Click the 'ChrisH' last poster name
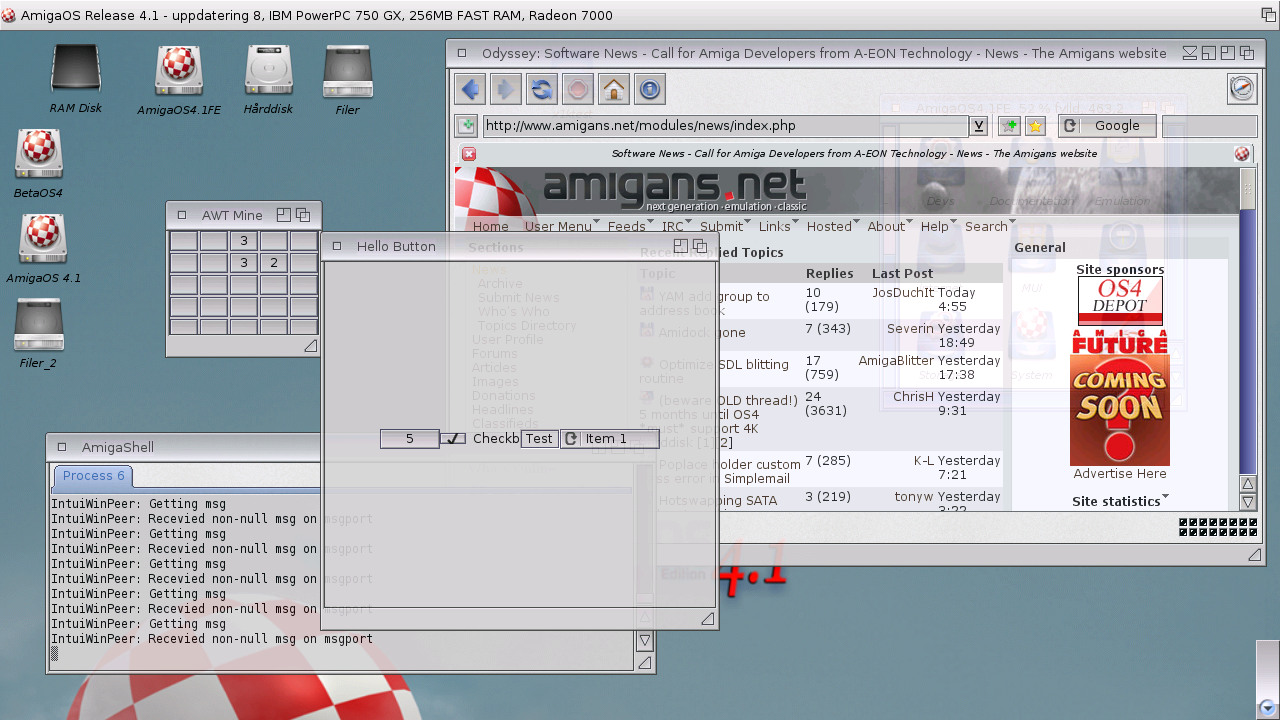The width and height of the screenshot is (1280, 720). tap(913, 397)
